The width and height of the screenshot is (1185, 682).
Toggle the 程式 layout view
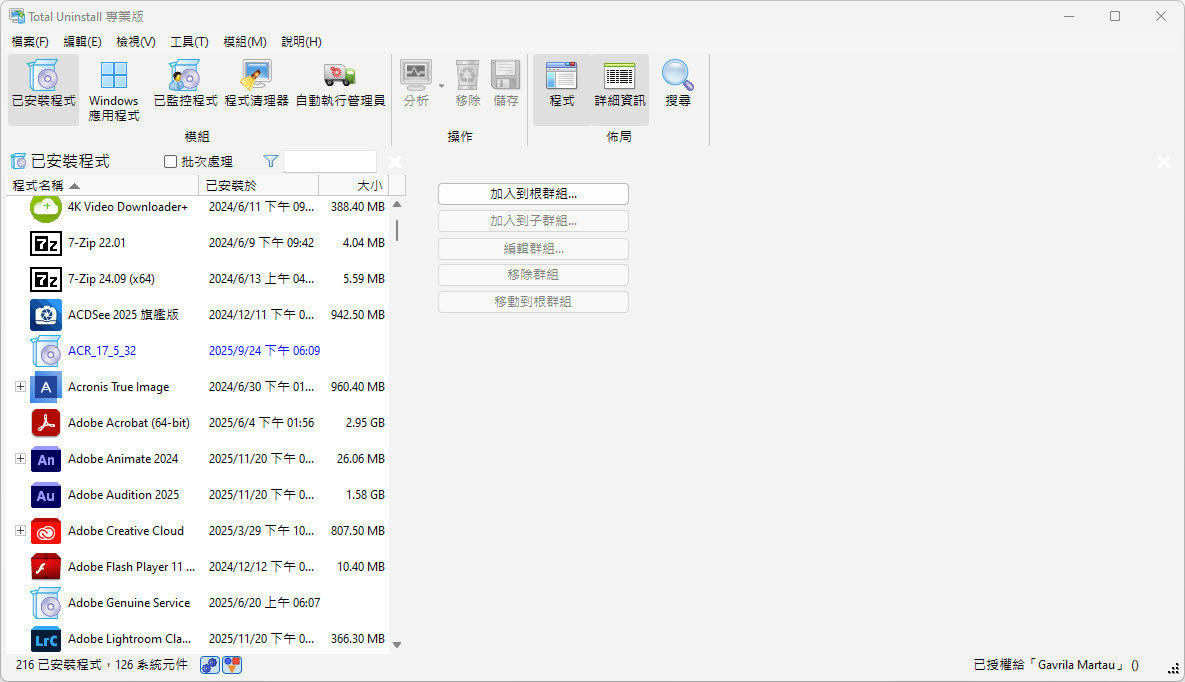(x=562, y=86)
